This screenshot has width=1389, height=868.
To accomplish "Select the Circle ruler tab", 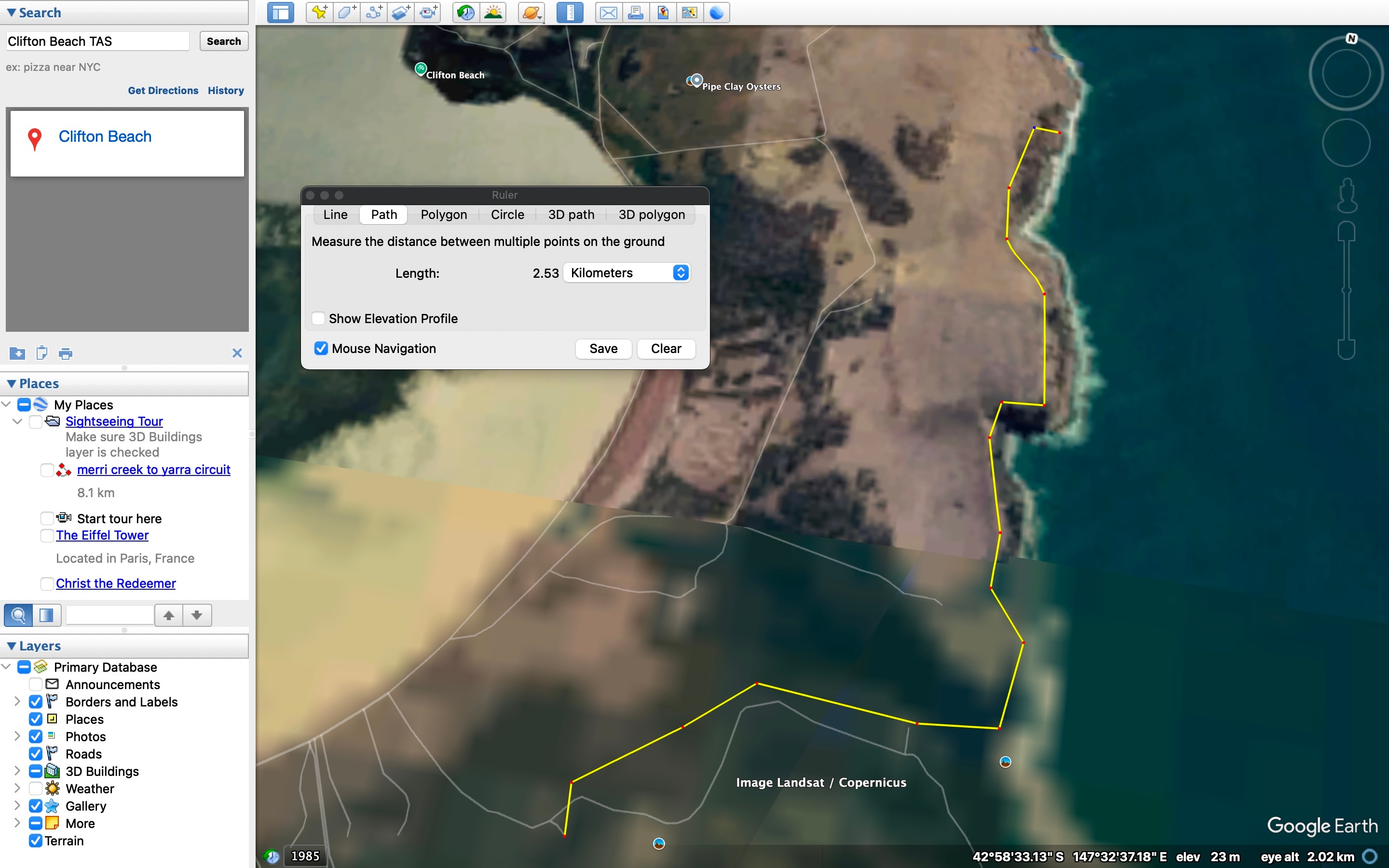I will pyautogui.click(x=507, y=215).
